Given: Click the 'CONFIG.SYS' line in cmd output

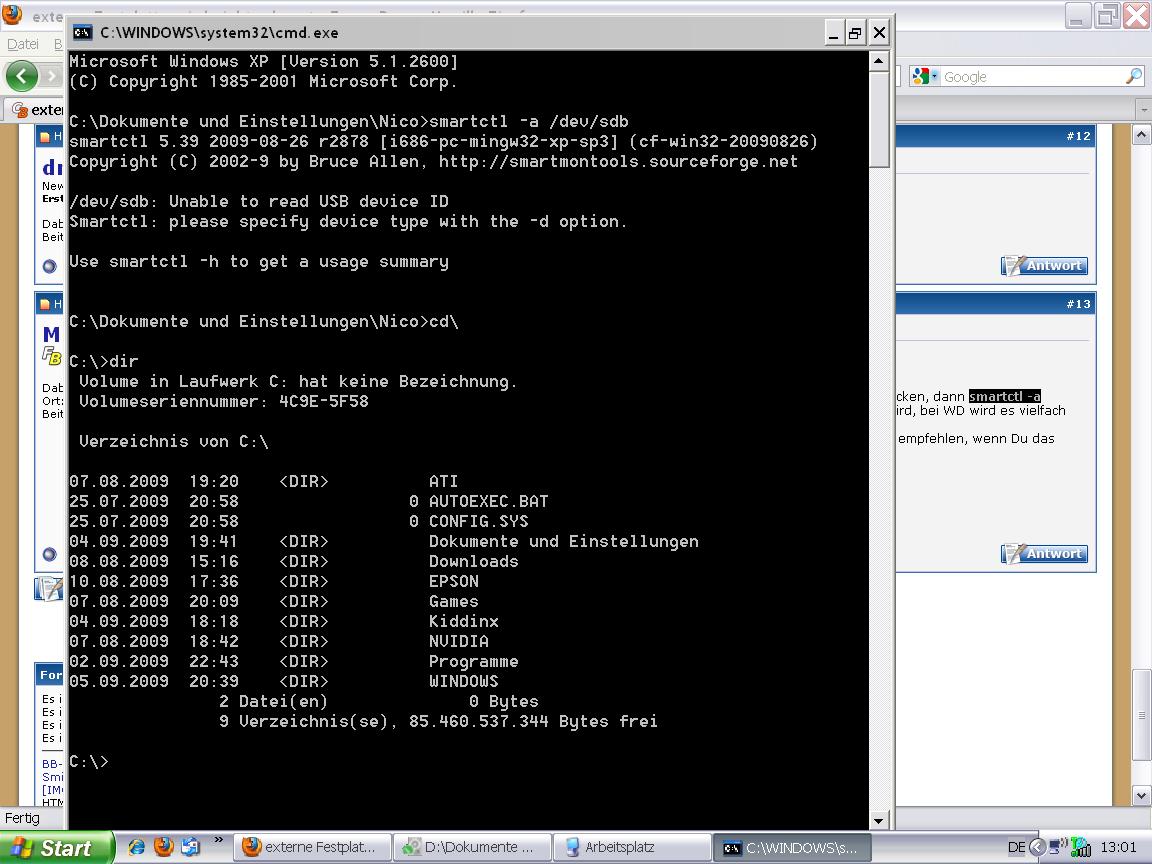Looking at the screenshot, I should [x=299, y=521].
